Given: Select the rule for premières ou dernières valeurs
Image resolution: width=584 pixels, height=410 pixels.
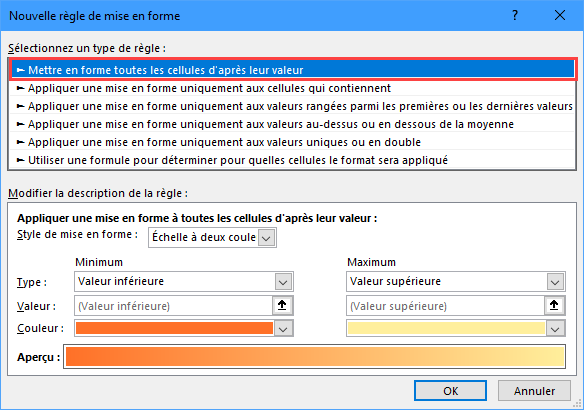Looking at the screenshot, I should point(292,106).
